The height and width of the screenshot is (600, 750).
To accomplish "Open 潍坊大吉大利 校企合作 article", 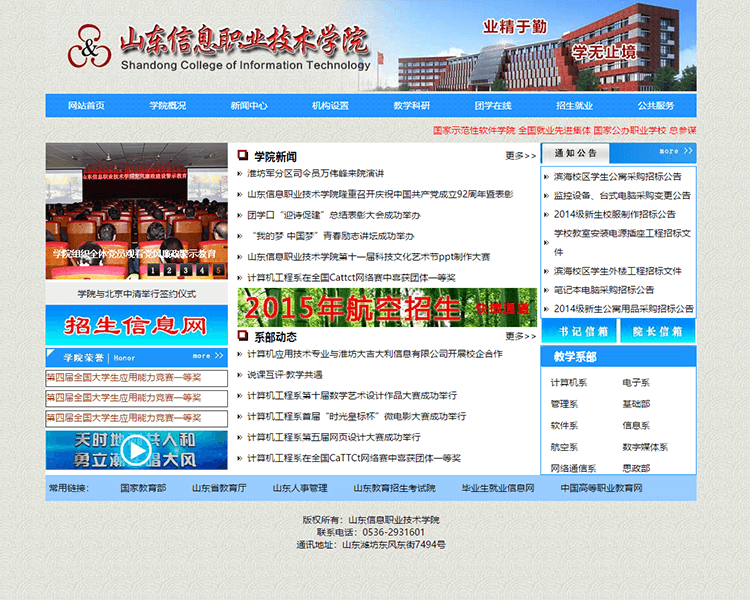I will [x=375, y=354].
